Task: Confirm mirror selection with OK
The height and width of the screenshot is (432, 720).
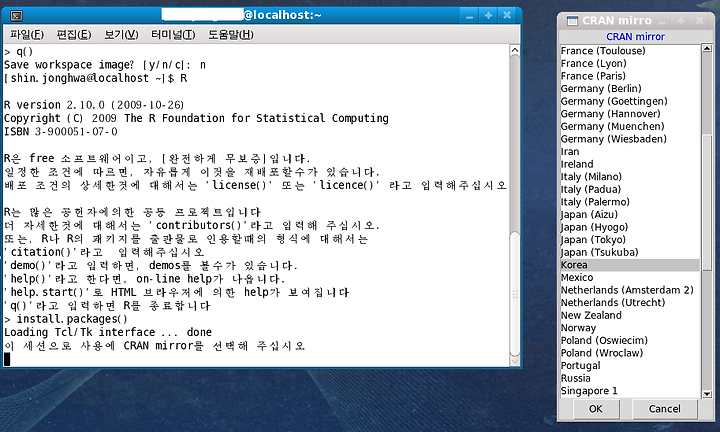Action: pos(596,409)
